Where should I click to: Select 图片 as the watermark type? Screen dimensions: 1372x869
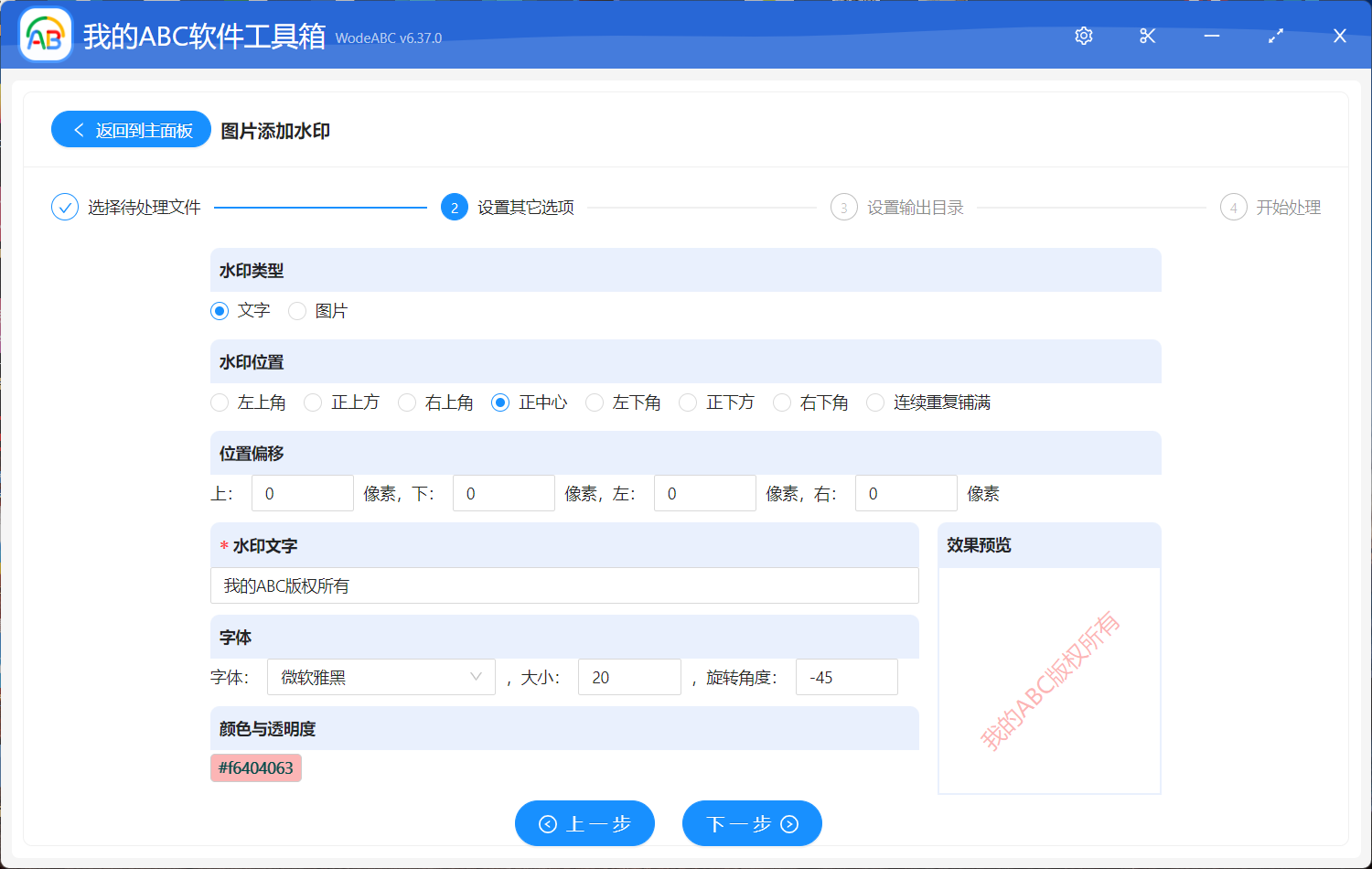click(x=296, y=311)
